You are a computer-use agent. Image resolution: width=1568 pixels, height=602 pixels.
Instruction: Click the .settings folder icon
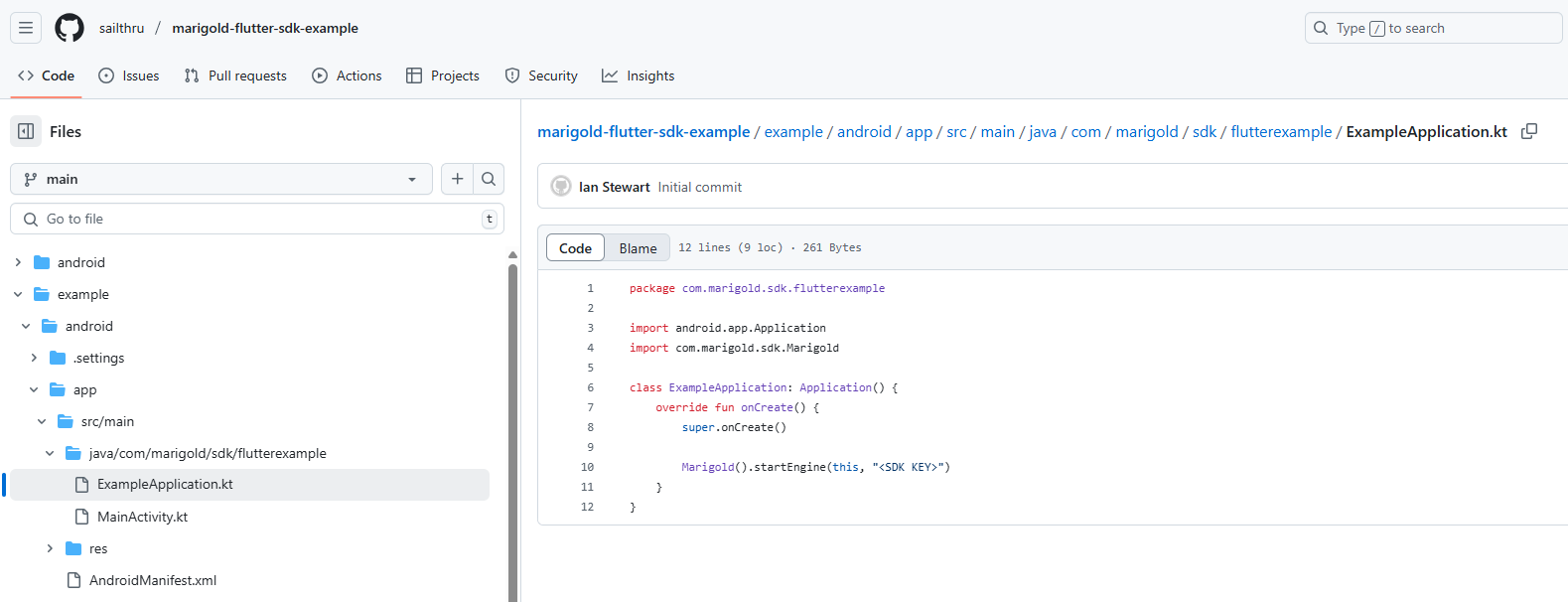tap(58, 358)
